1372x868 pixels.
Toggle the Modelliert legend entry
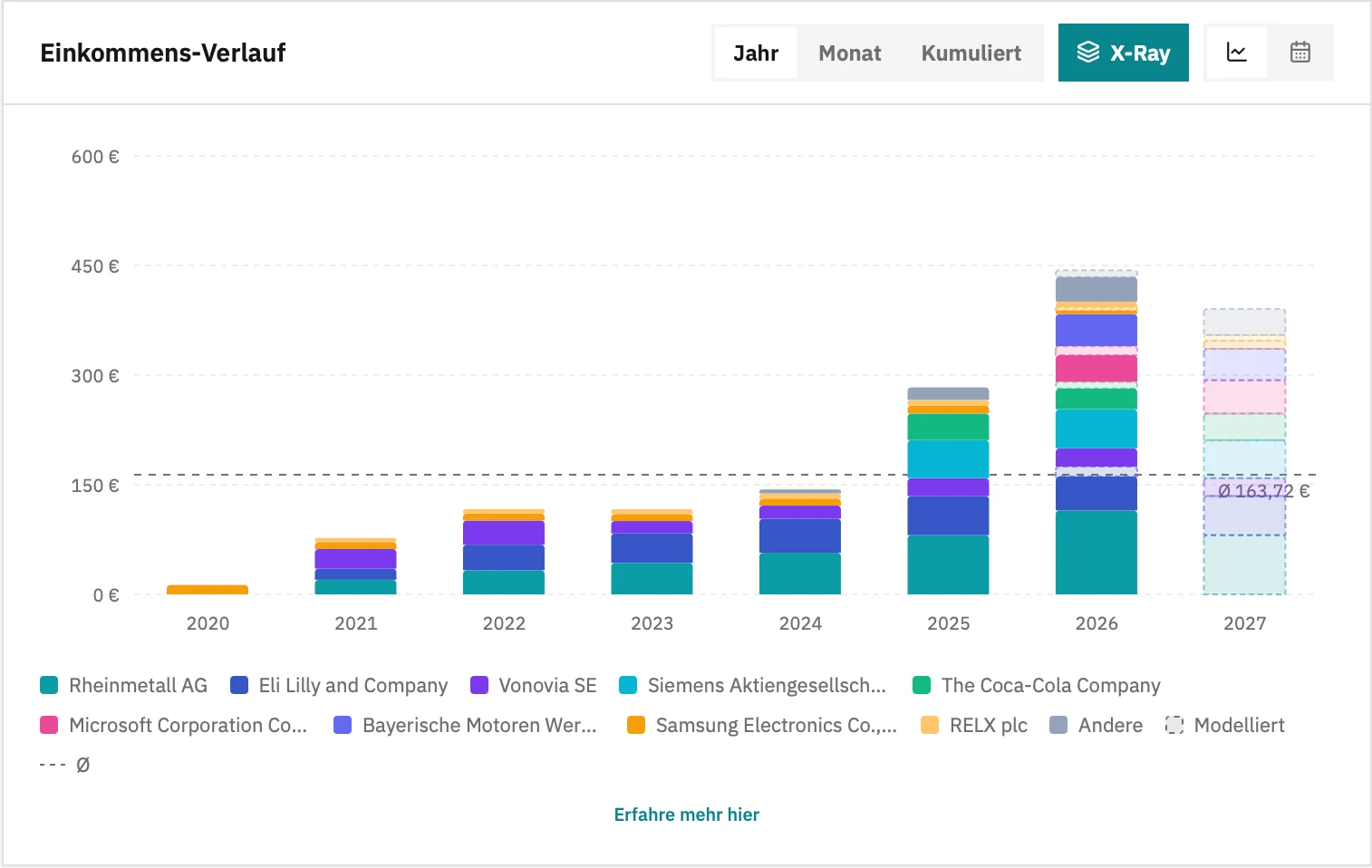point(1225,725)
